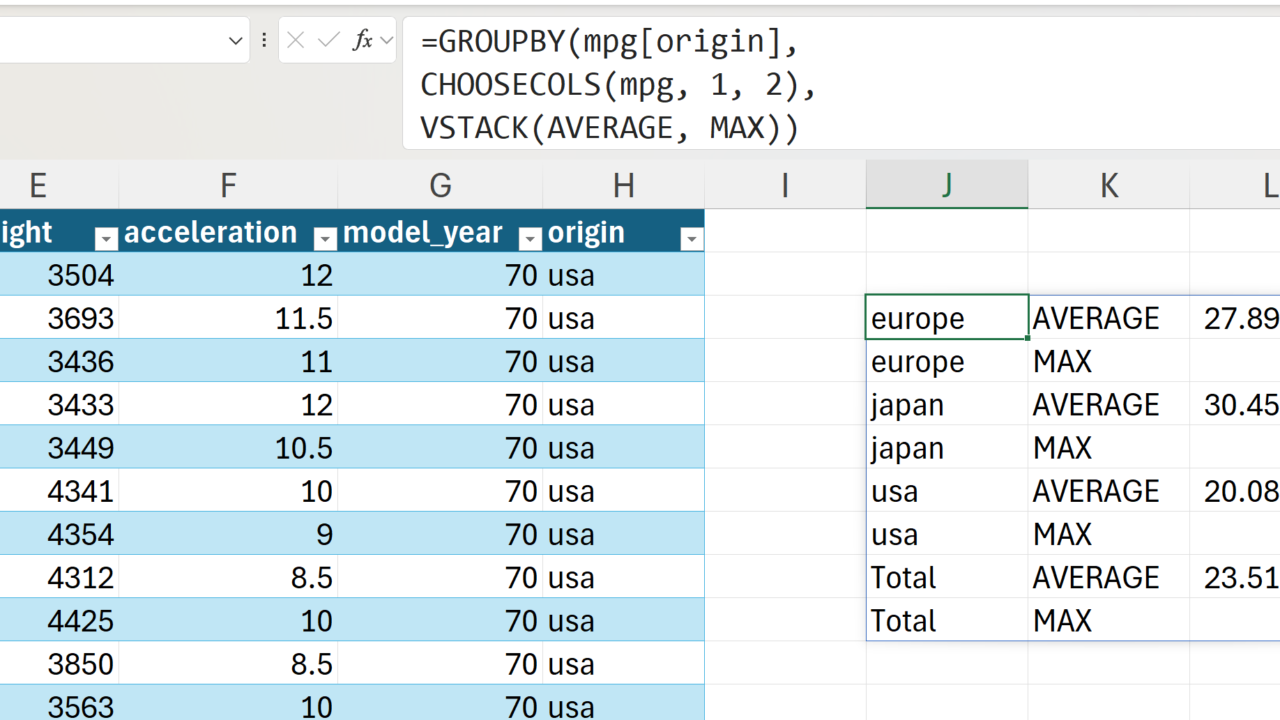Open the Name Box dropdown arrow

tap(236, 41)
